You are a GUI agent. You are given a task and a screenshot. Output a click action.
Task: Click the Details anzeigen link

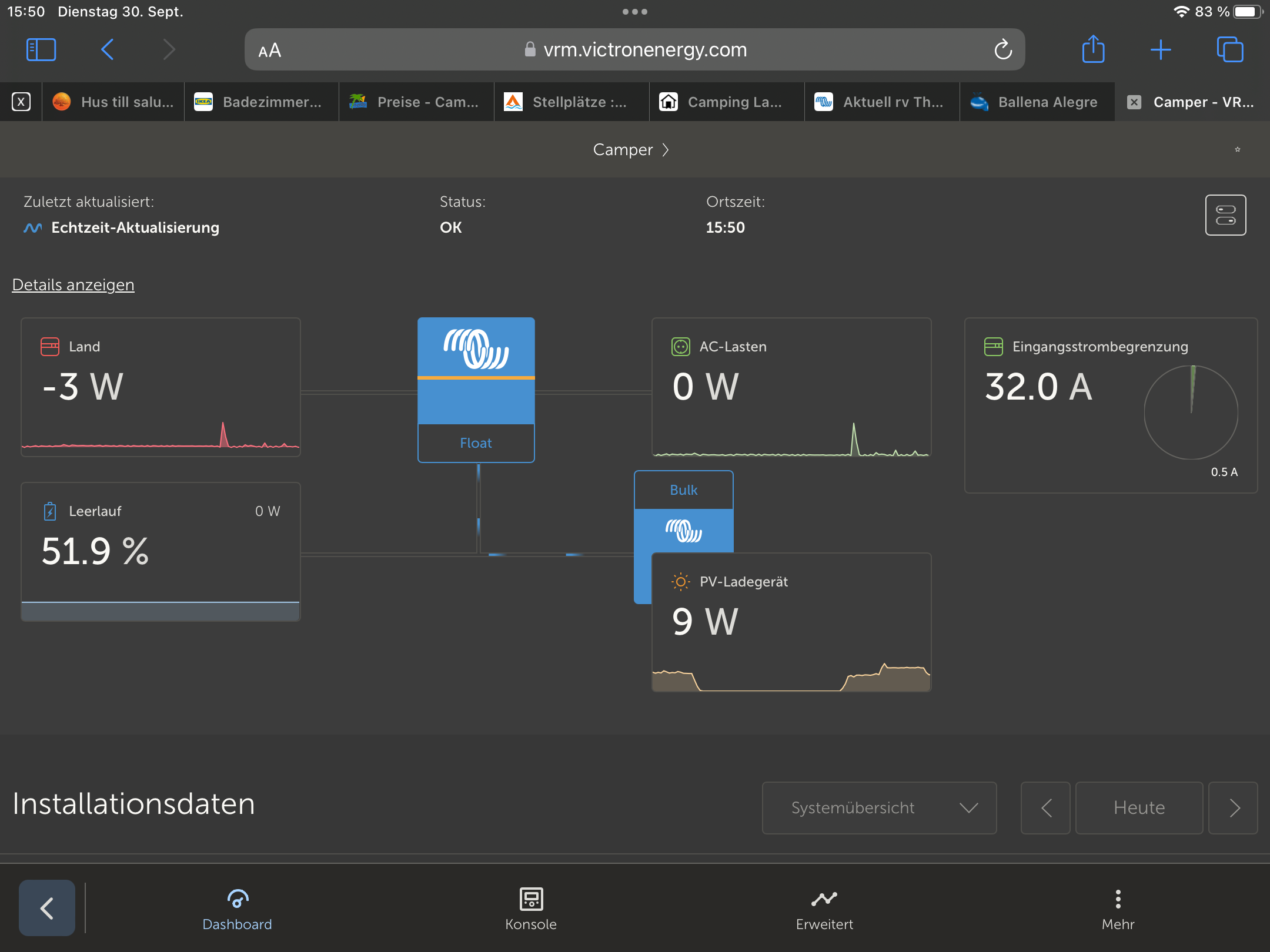coord(73,285)
